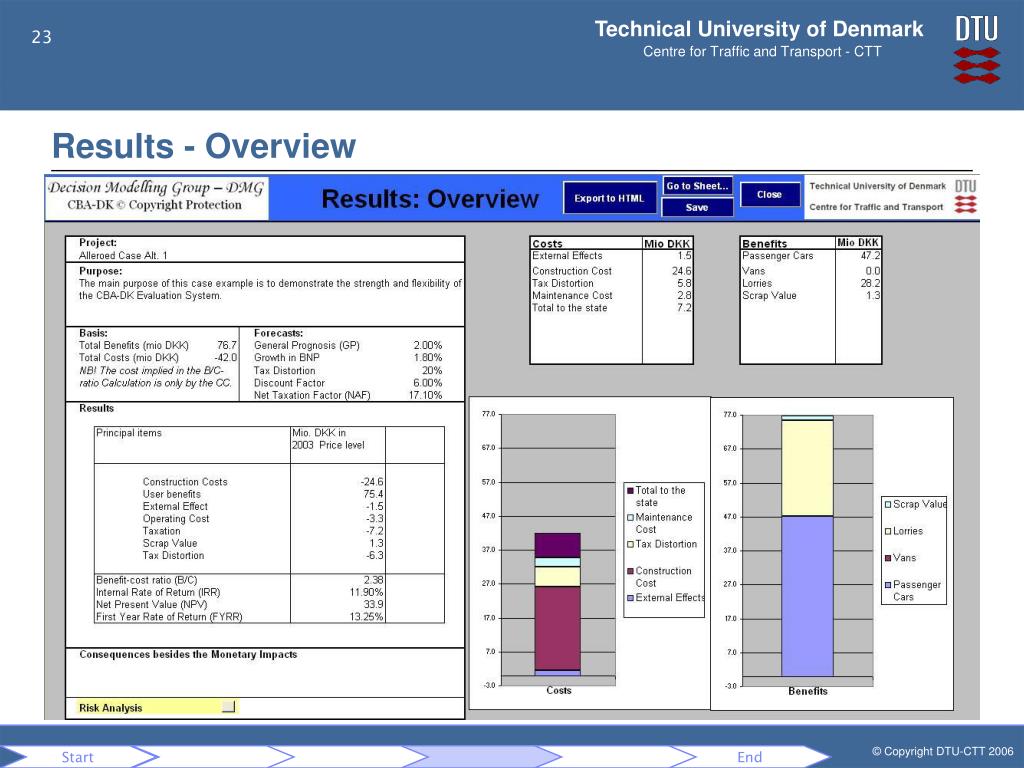
Task: Select the Total to the state value 7.2
Action: click(x=684, y=308)
